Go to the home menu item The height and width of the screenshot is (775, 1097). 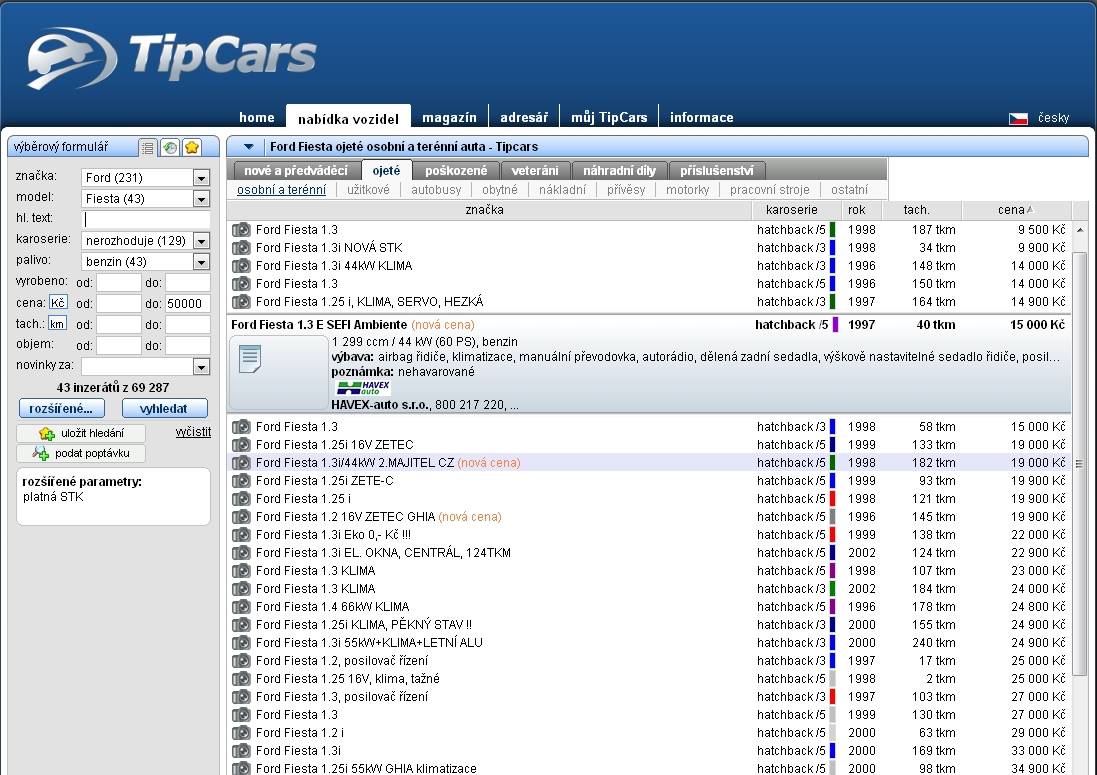257,118
